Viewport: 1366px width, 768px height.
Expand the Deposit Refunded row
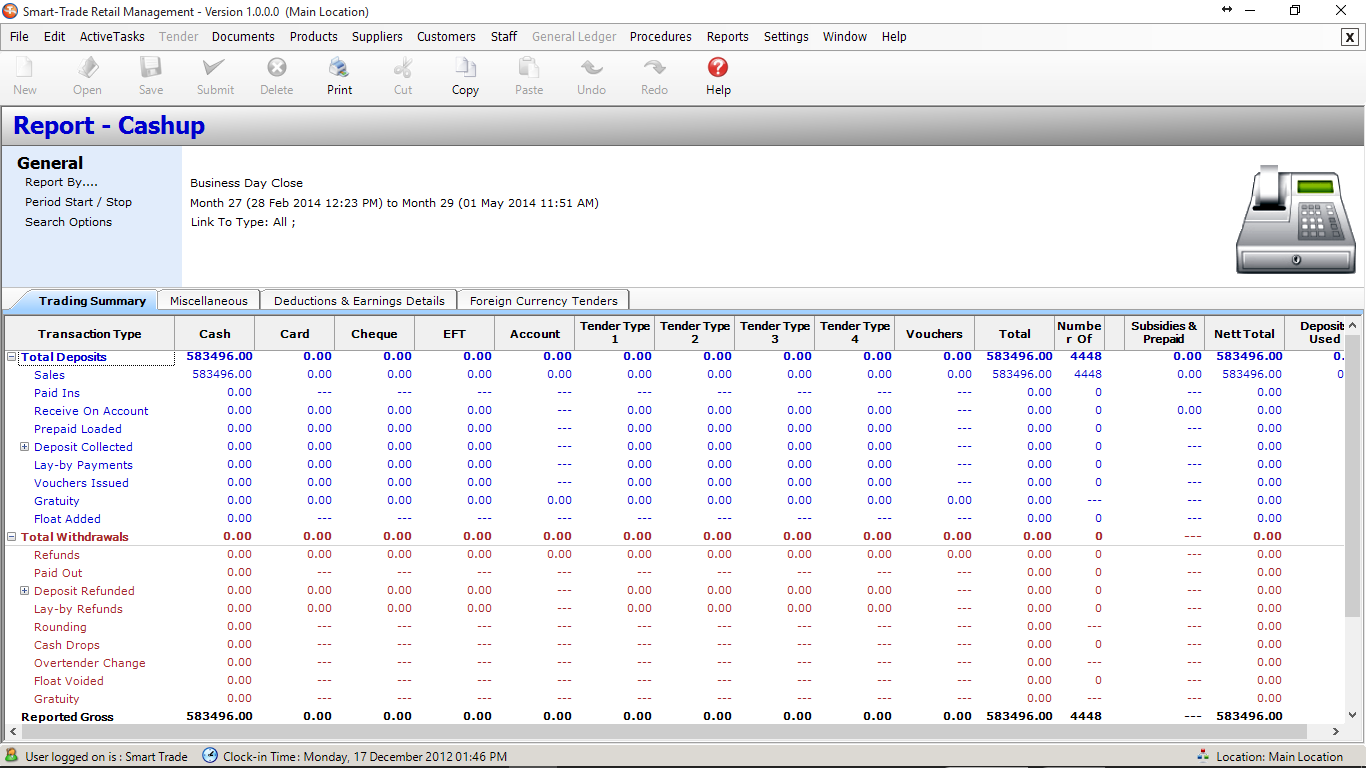[x=25, y=591]
